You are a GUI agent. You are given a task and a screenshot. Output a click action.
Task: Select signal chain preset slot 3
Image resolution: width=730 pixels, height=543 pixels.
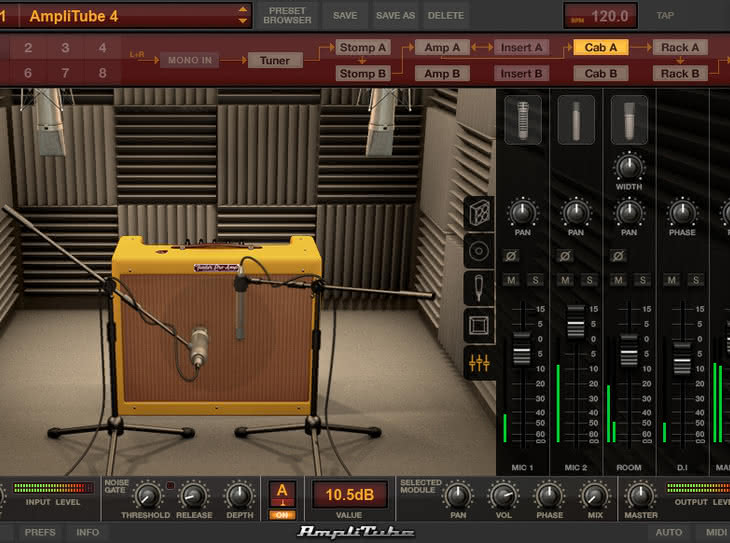pyautogui.click(x=65, y=48)
